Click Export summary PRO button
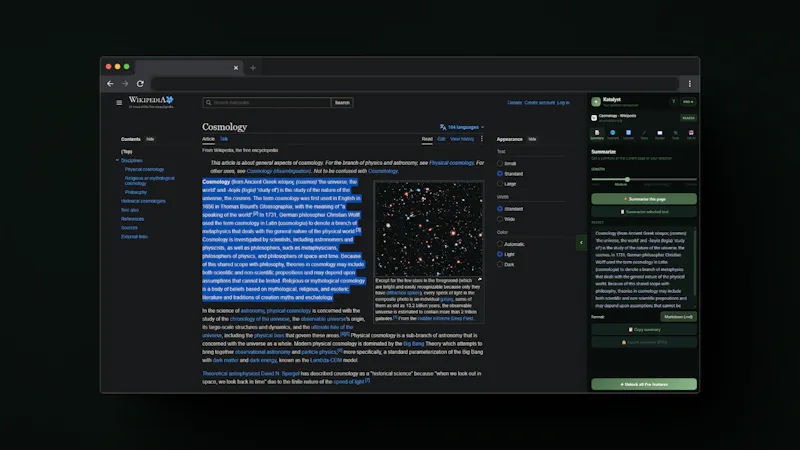Screen dimensions: 800x450 [644, 342]
